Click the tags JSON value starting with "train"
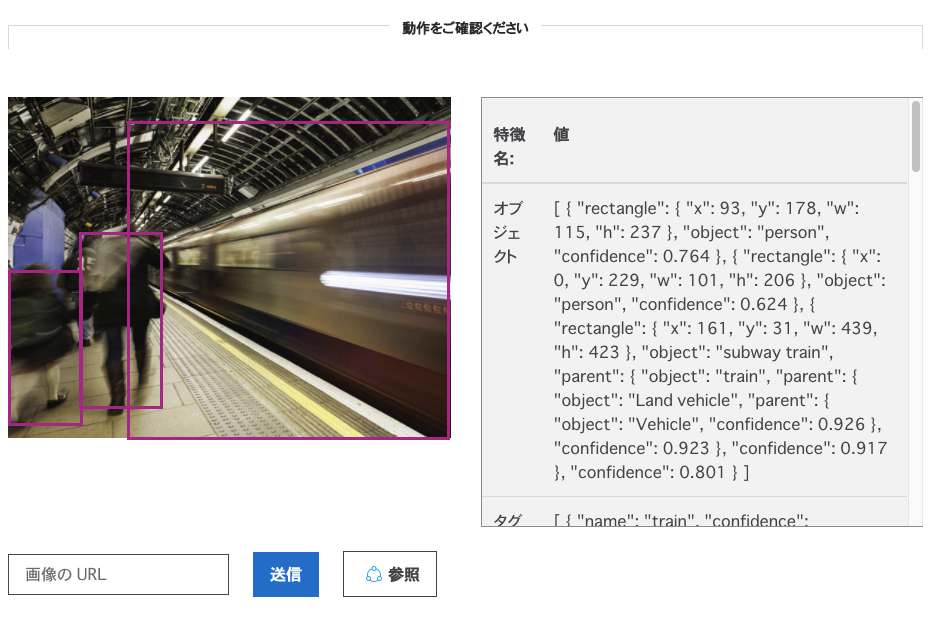This screenshot has height=636, width=935. pyautogui.click(x=681, y=520)
